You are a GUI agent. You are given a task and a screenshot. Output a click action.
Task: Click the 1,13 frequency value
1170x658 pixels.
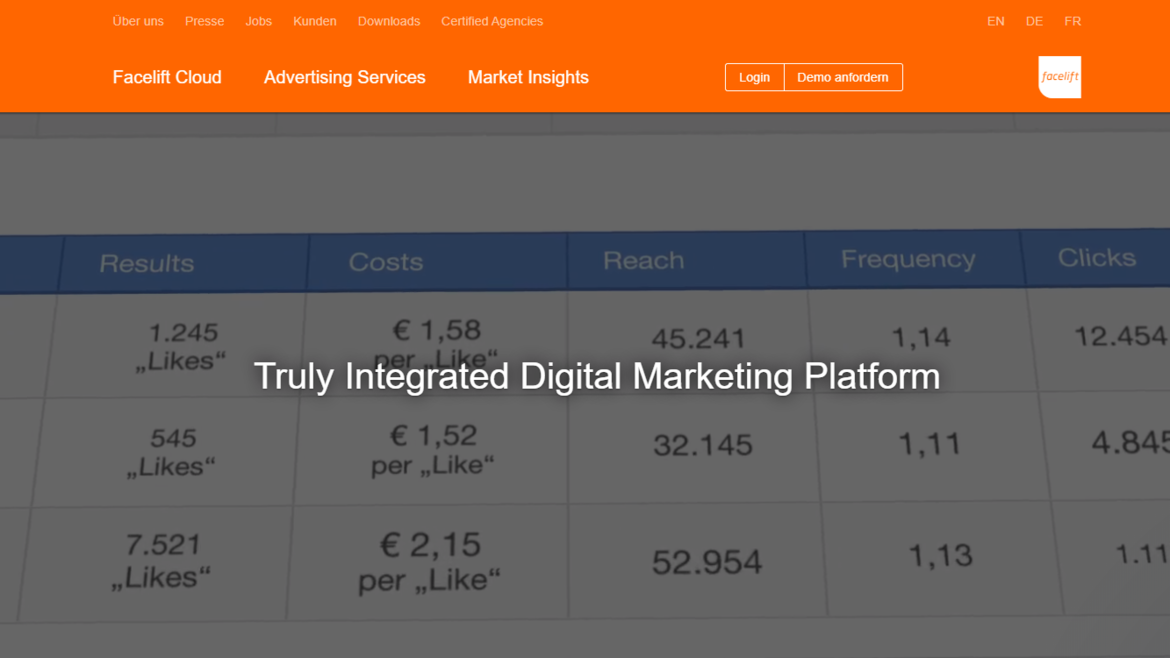(940, 556)
